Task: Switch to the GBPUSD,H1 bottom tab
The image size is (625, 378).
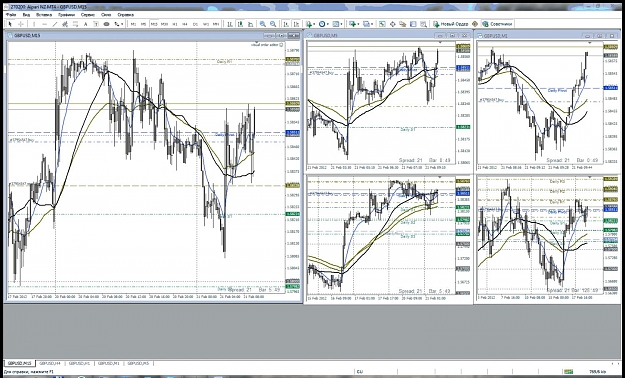Action: 79,363
